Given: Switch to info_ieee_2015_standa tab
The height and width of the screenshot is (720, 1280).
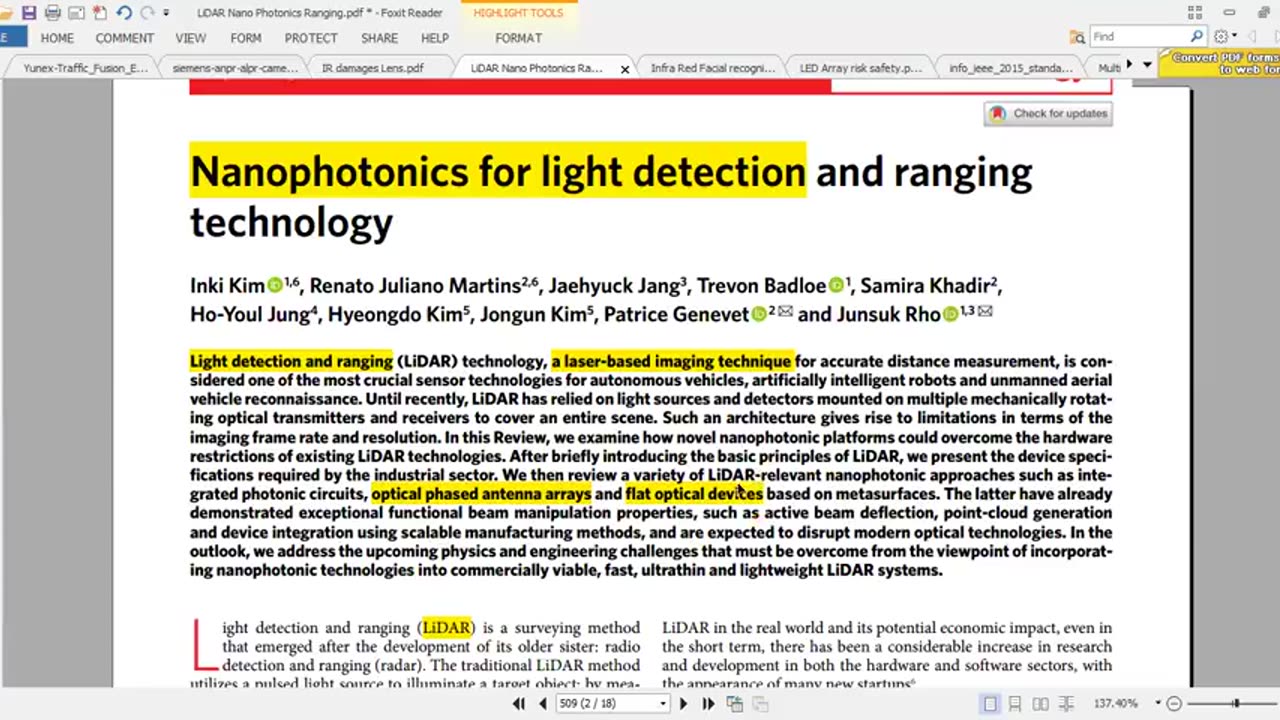Looking at the screenshot, I should (x=1010, y=68).
